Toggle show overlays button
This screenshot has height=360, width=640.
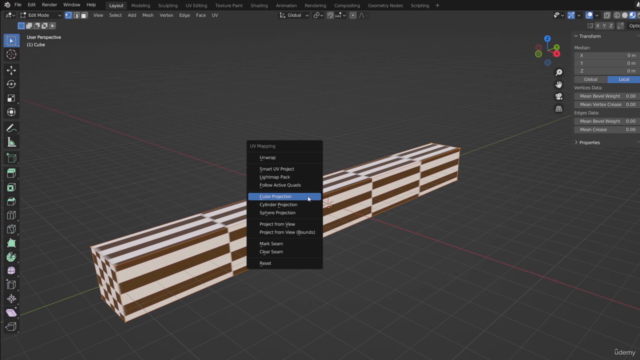pyautogui.click(x=589, y=15)
